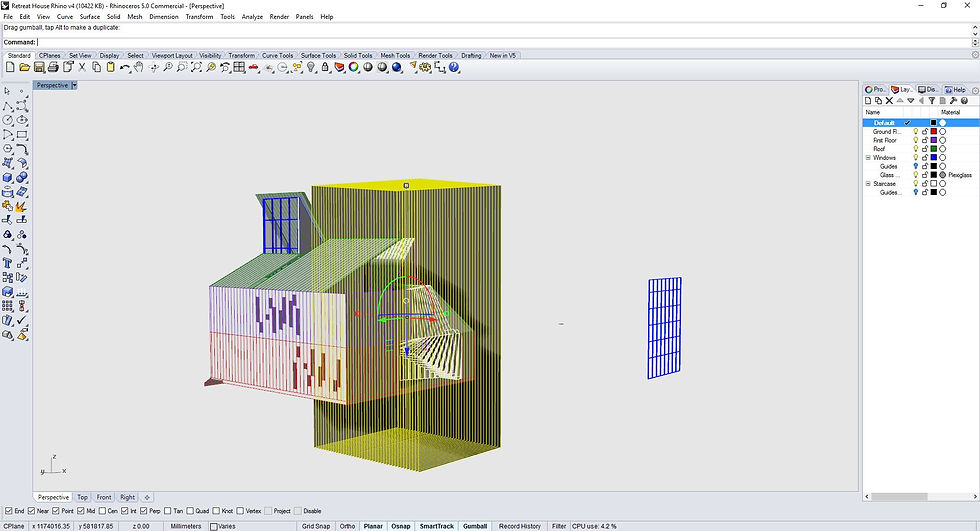Open Options with the gear icon

coord(426,67)
